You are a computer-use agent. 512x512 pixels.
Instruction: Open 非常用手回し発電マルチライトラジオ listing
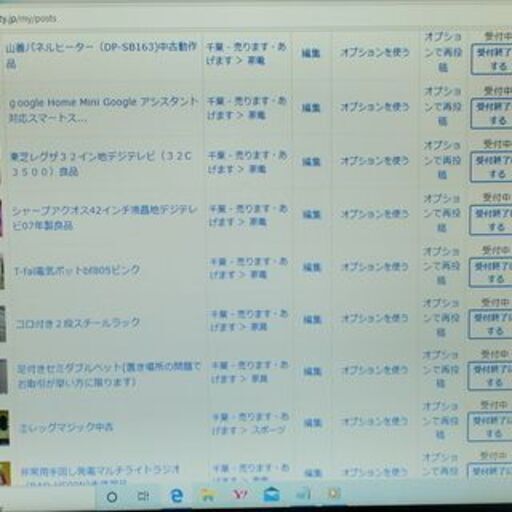tap(100, 471)
